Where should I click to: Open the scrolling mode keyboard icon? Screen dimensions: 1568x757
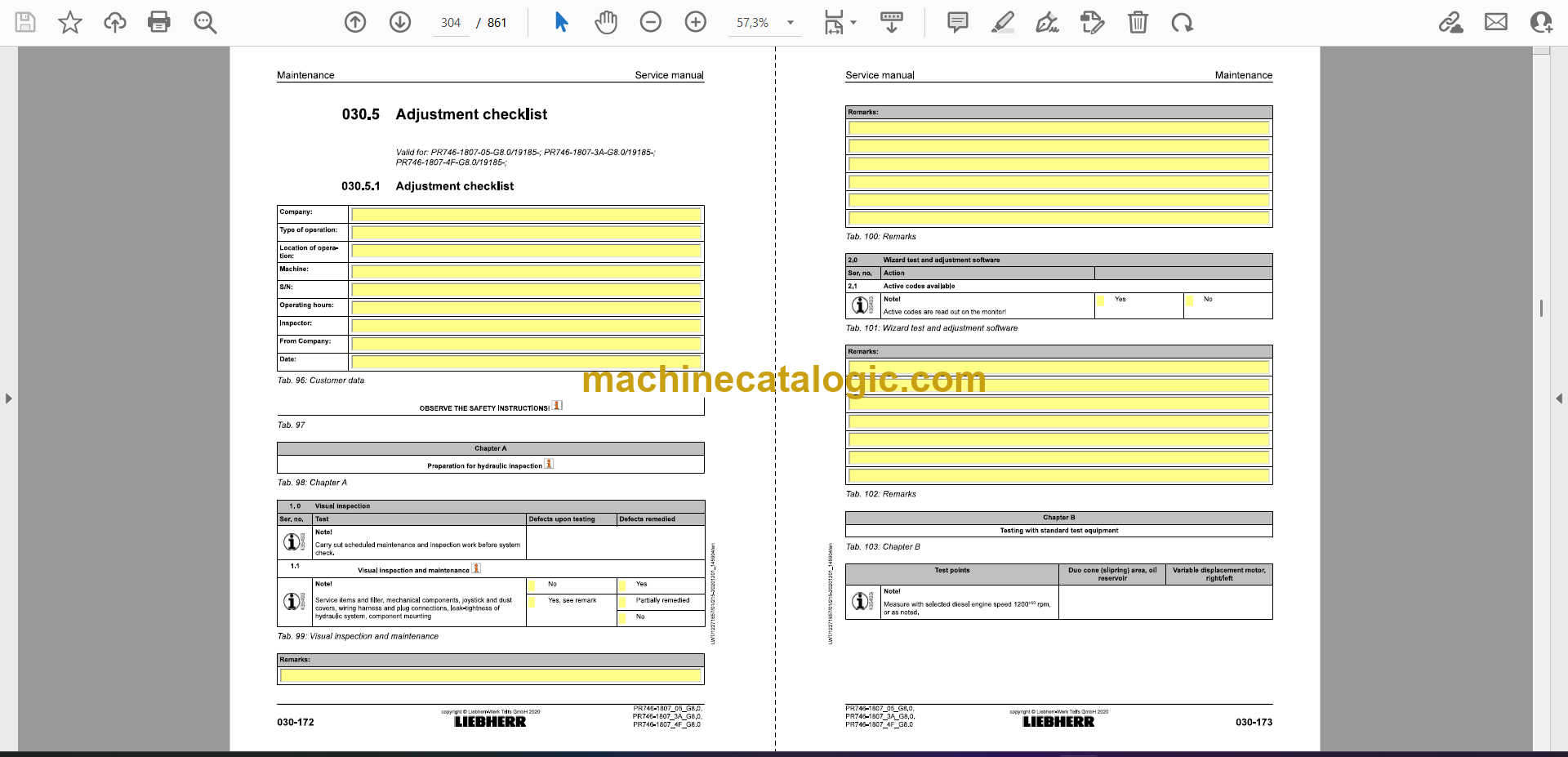tap(891, 22)
